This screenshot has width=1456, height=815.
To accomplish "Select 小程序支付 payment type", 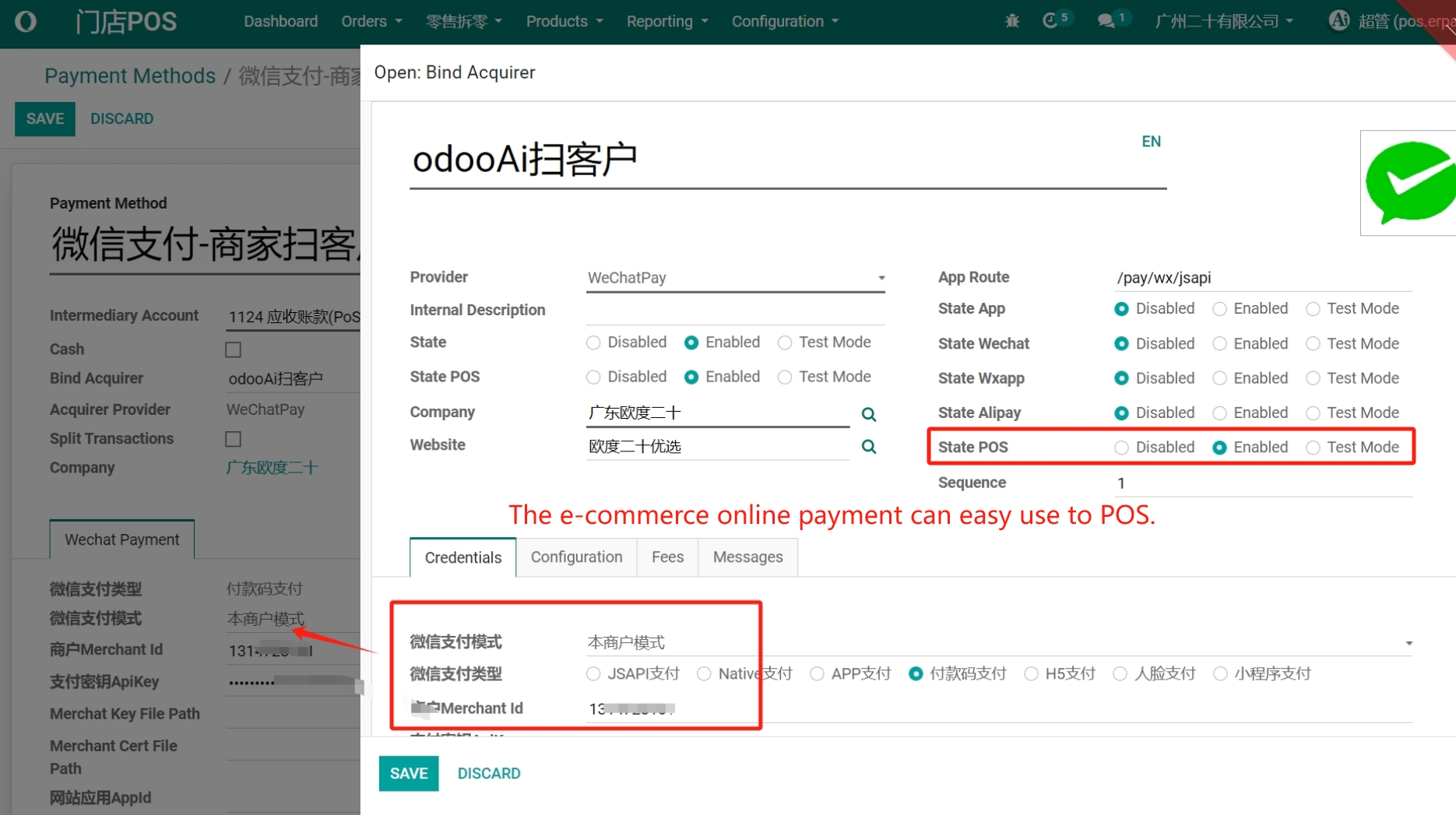I will pyautogui.click(x=1220, y=674).
